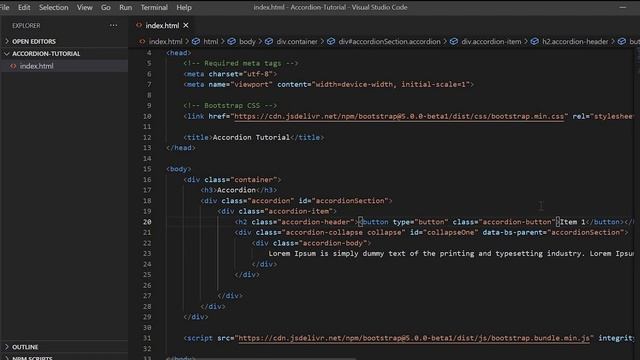Viewport: 640px width, 360px height.
Task: Click 'accordionSection' id value on line 18
Action: click(x=350, y=201)
